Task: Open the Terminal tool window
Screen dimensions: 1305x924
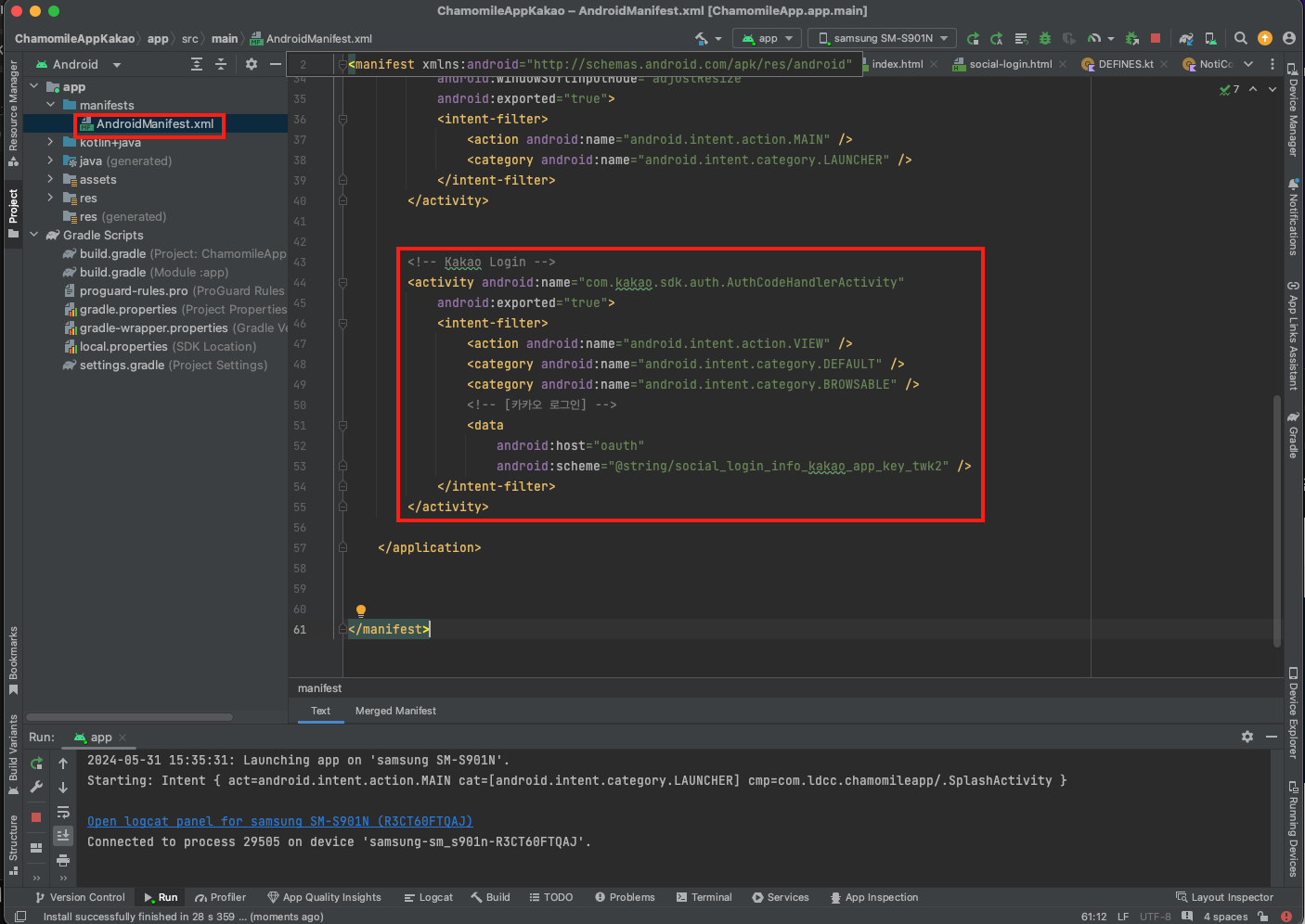Action: [704, 897]
